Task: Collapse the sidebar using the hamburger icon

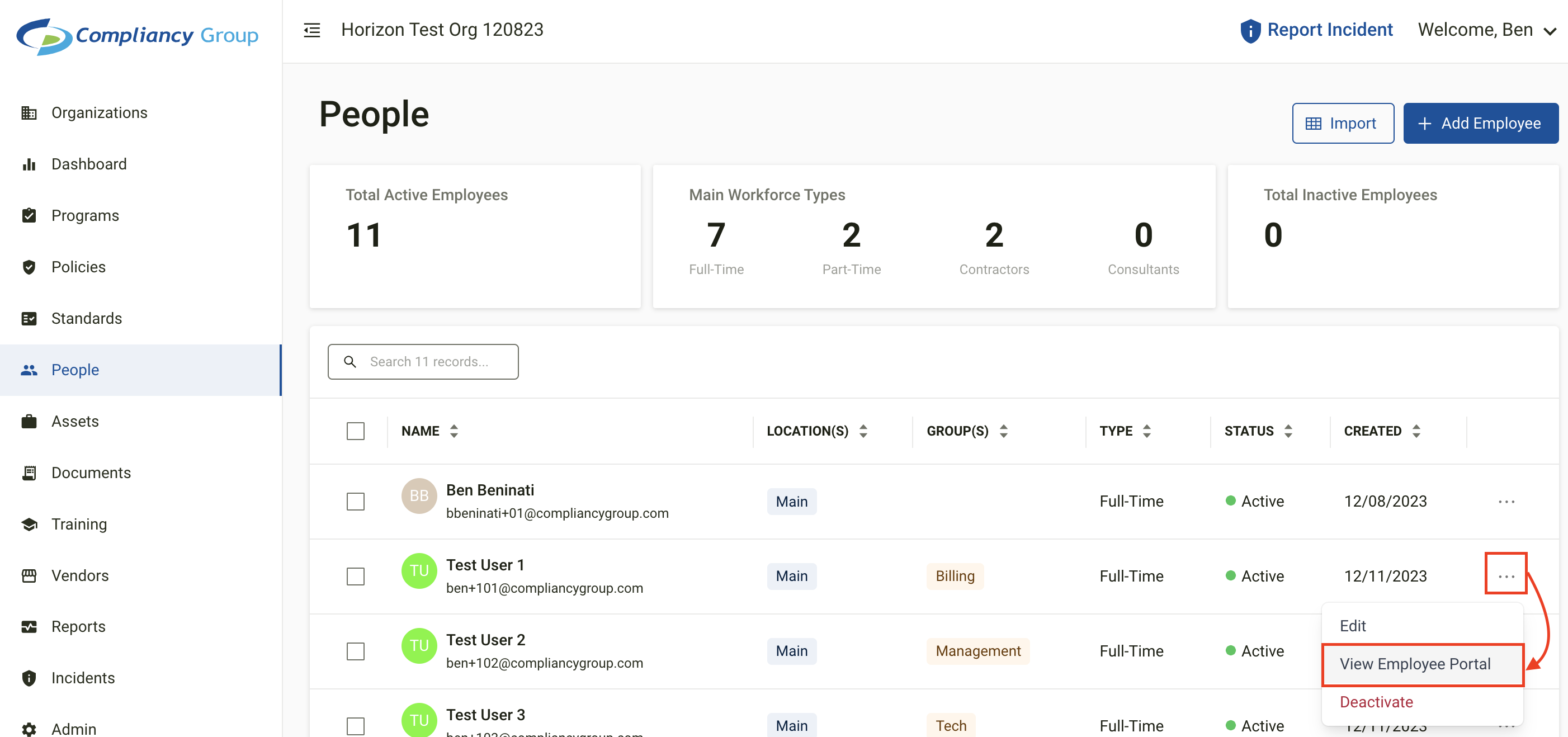Action: point(311,30)
